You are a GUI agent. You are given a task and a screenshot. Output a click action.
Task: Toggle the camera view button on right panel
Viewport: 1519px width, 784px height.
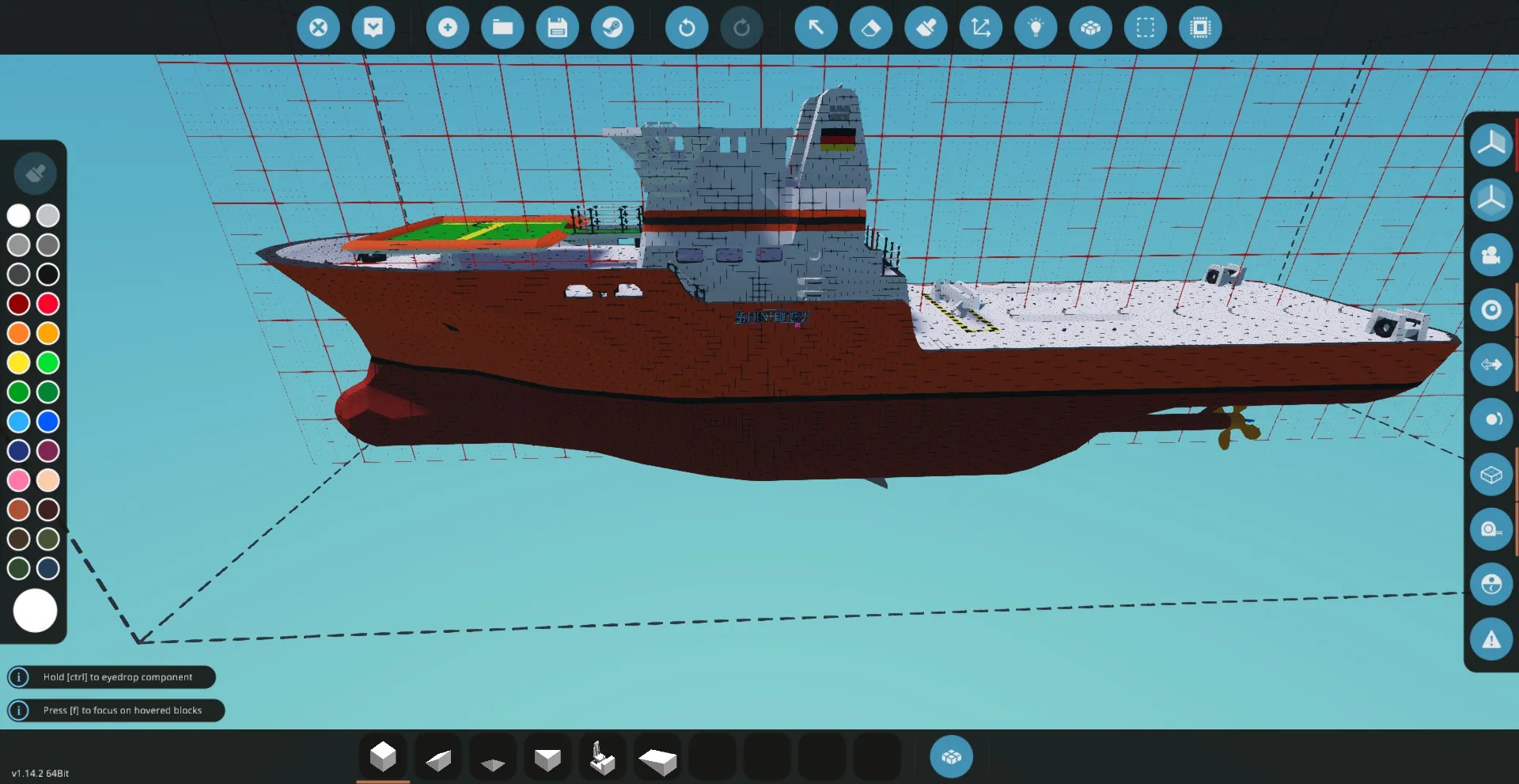coord(1491,255)
